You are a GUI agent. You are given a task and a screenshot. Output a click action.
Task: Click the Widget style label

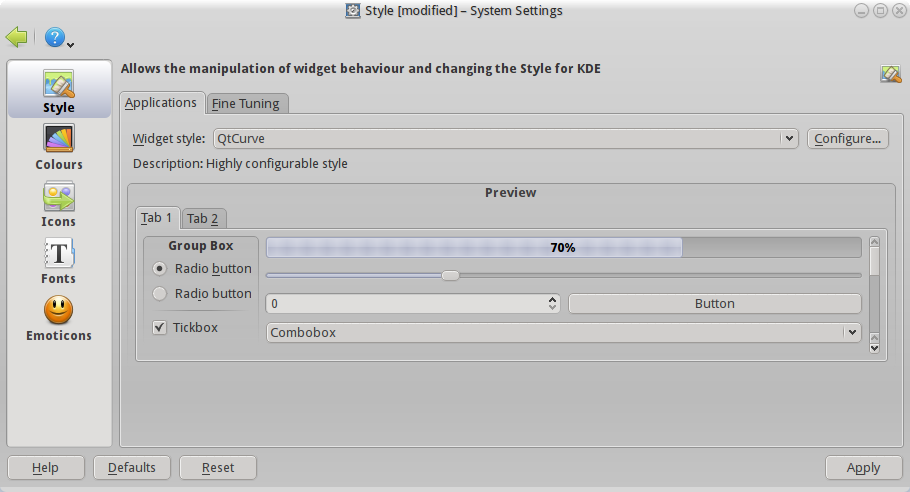(169, 139)
